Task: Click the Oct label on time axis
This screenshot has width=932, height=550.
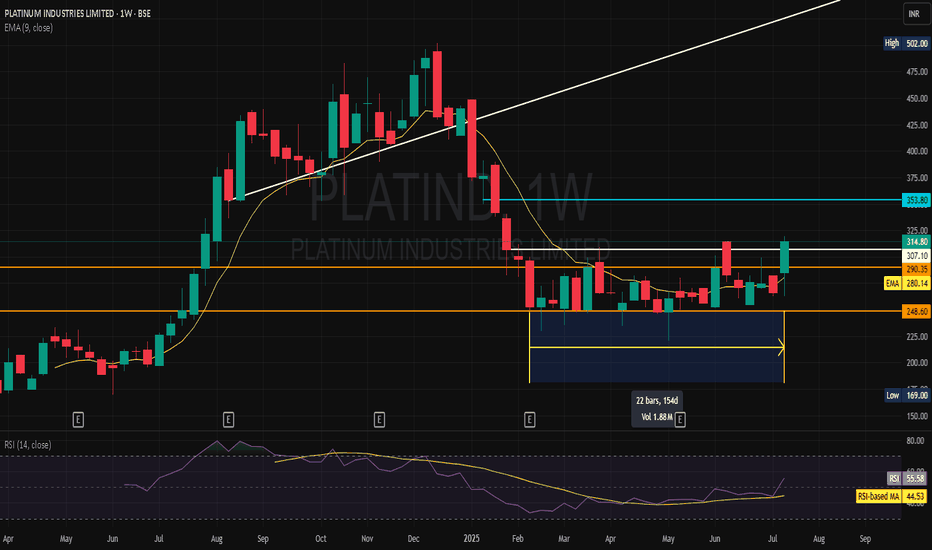Action: (x=321, y=539)
